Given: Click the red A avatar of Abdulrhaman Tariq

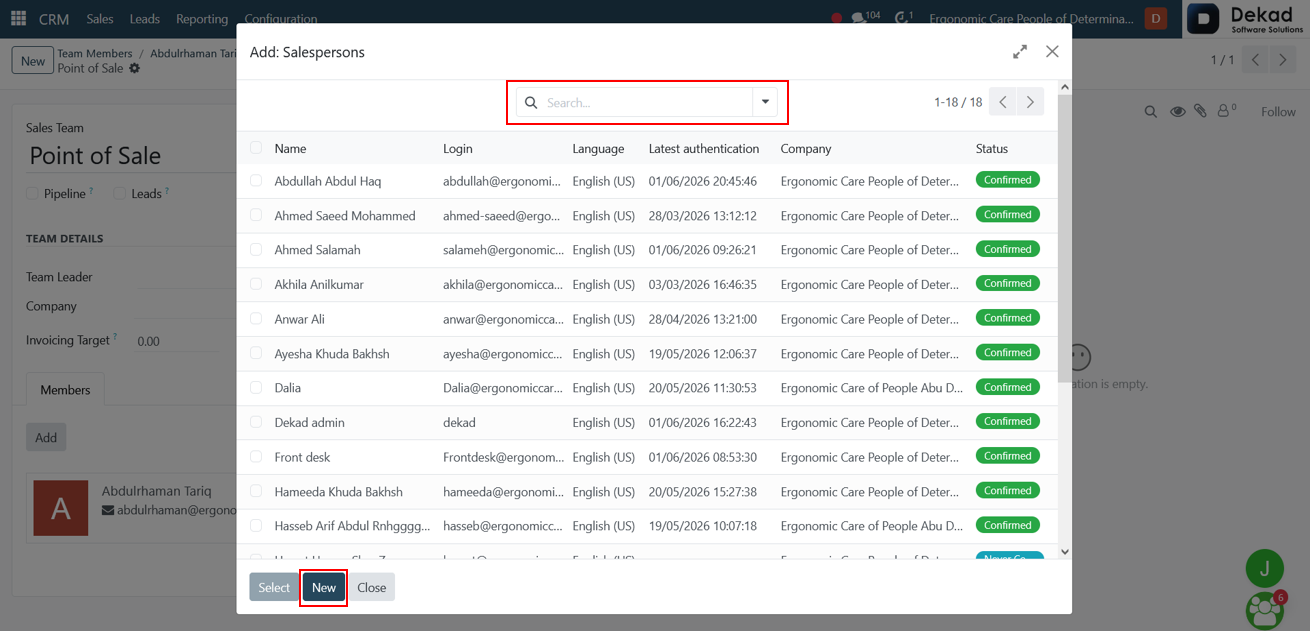Looking at the screenshot, I should point(61,508).
